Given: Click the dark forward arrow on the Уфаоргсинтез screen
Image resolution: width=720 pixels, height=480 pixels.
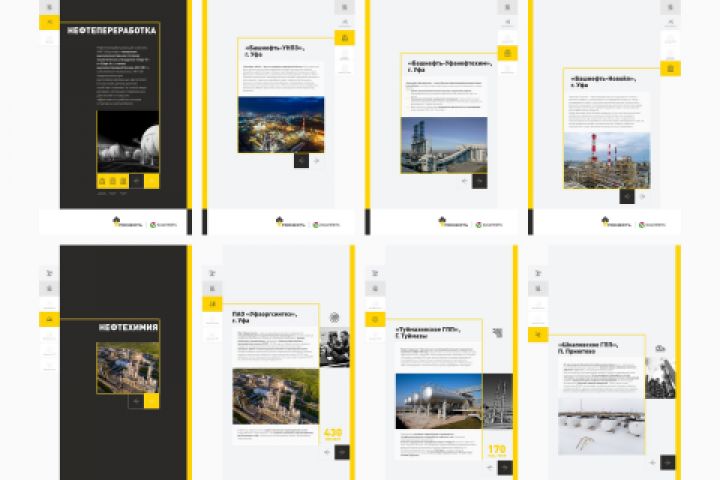Looking at the screenshot, I should (342, 452).
